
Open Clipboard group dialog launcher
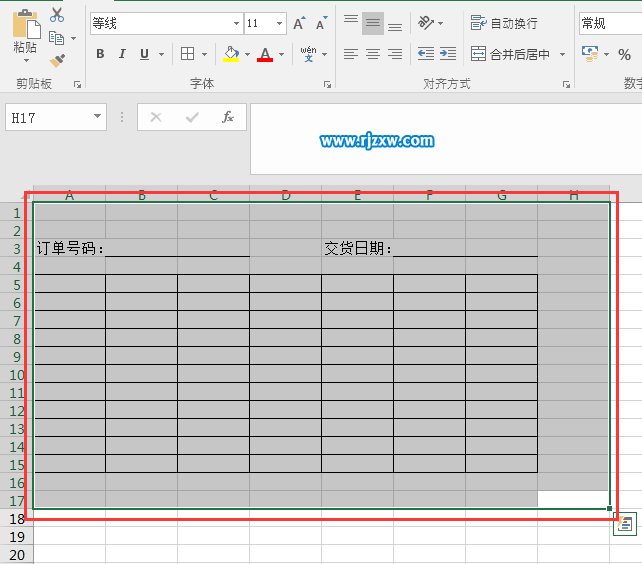pos(77,84)
